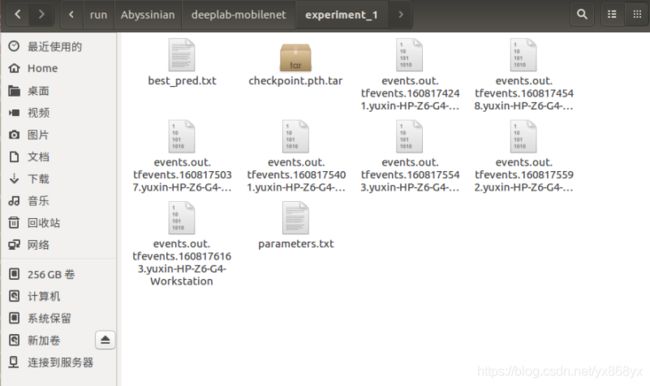Open 视频 videos folder in sidebar

click(x=58, y=112)
